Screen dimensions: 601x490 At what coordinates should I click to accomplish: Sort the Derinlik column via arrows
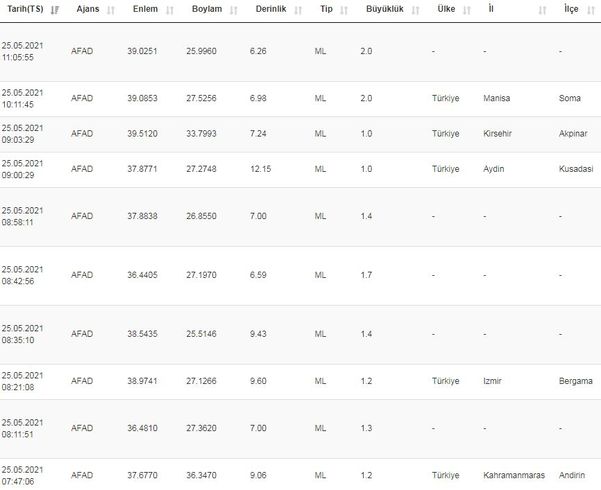(292, 10)
